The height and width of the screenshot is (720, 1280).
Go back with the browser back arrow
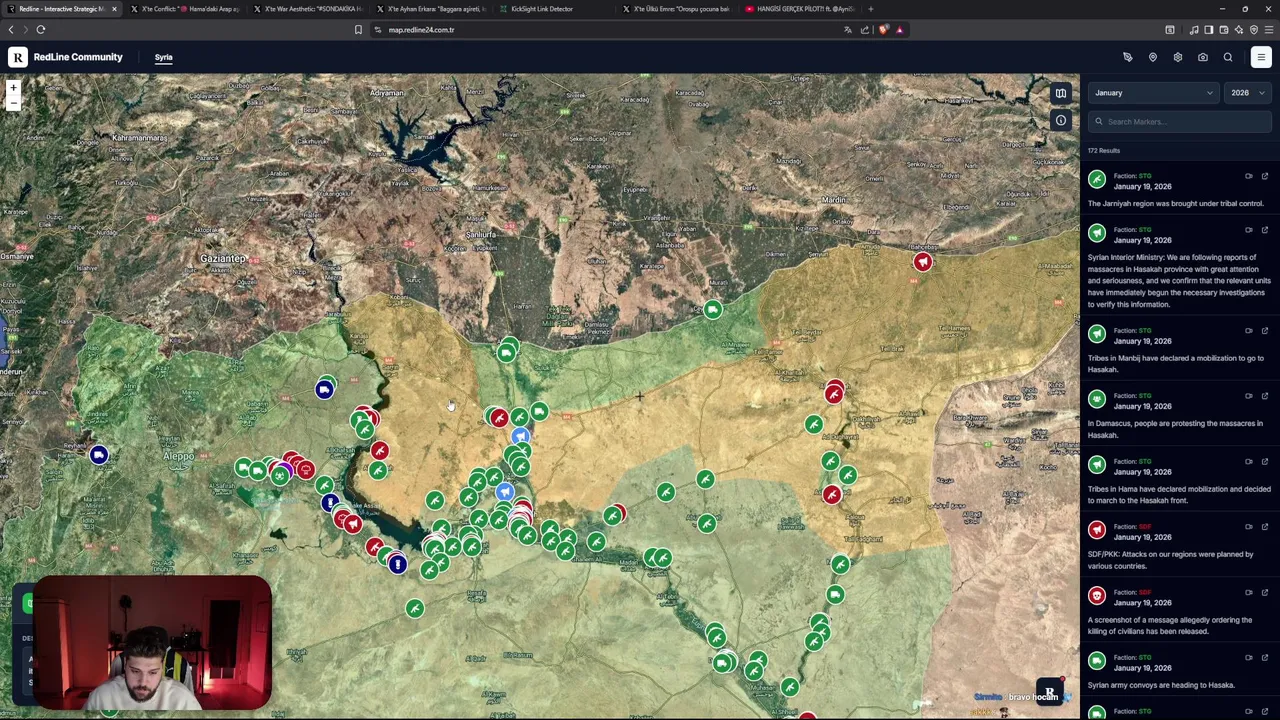point(11,30)
